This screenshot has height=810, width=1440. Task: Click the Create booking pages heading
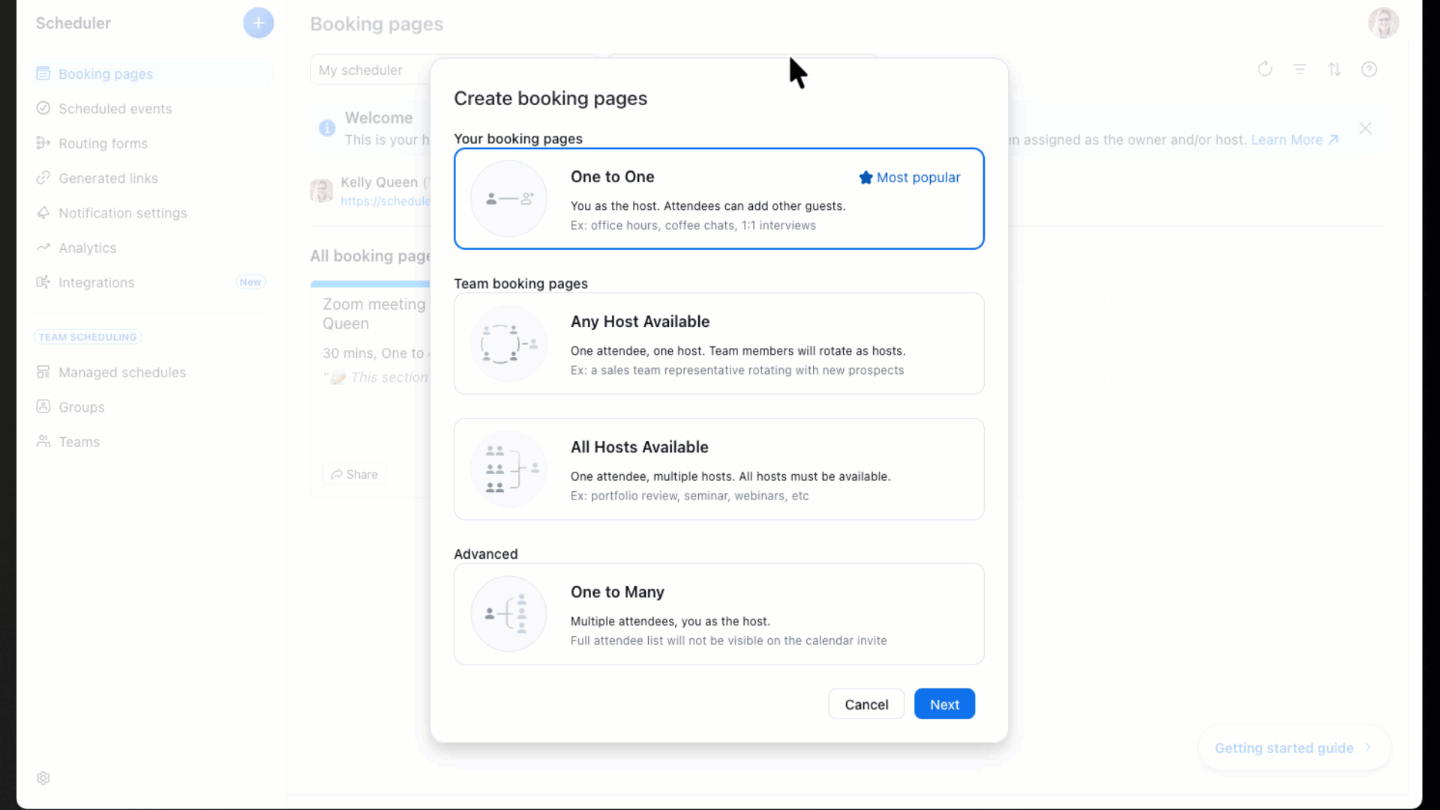551,98
